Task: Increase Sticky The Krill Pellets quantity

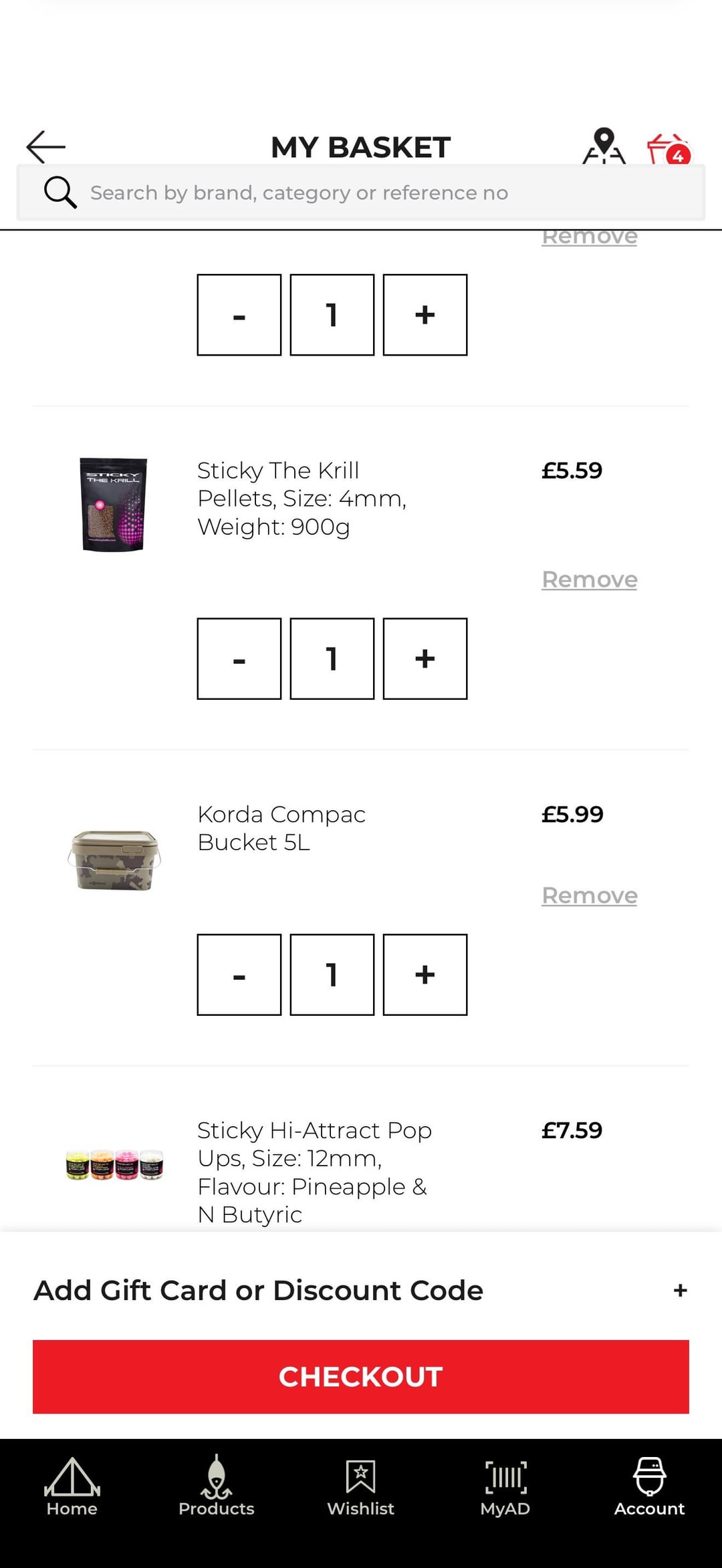Action: point(425,659)
